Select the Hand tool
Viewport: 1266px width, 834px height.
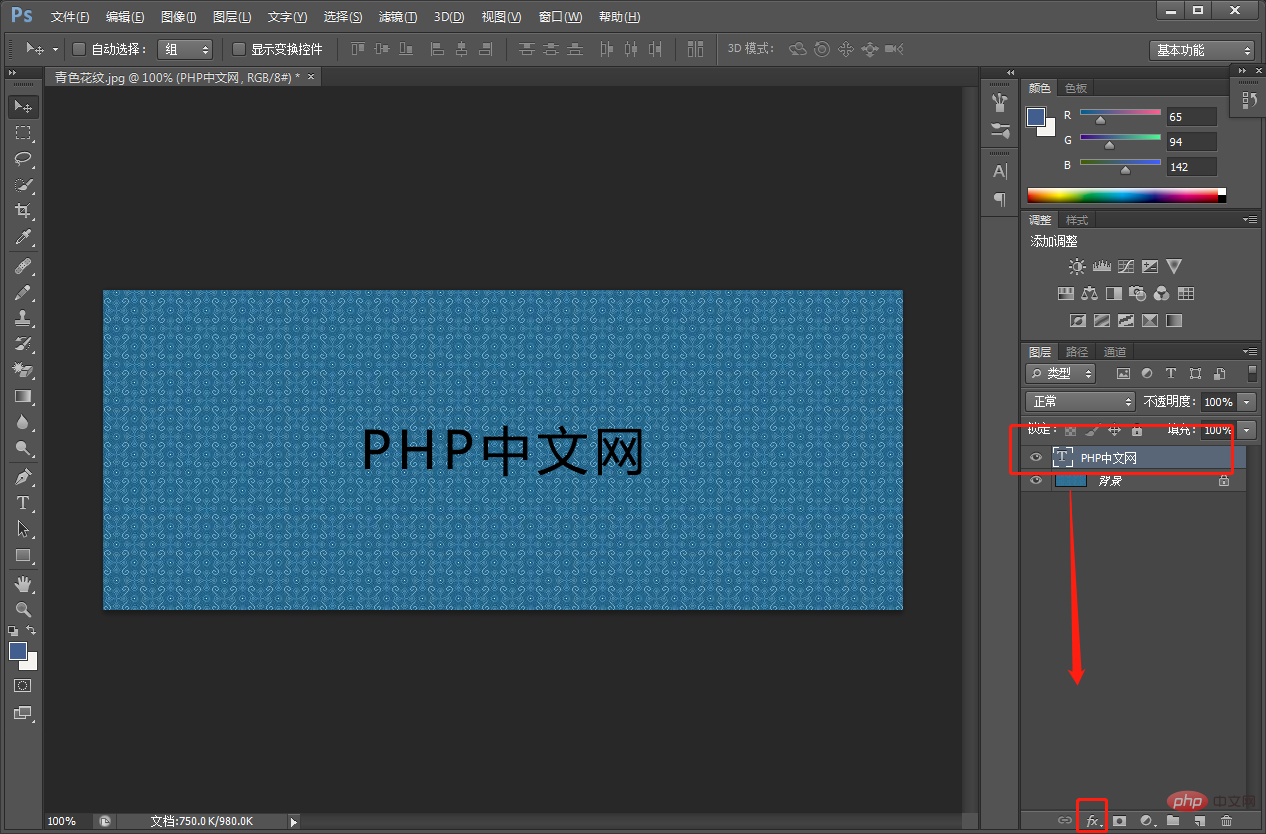tap(23, 583)
